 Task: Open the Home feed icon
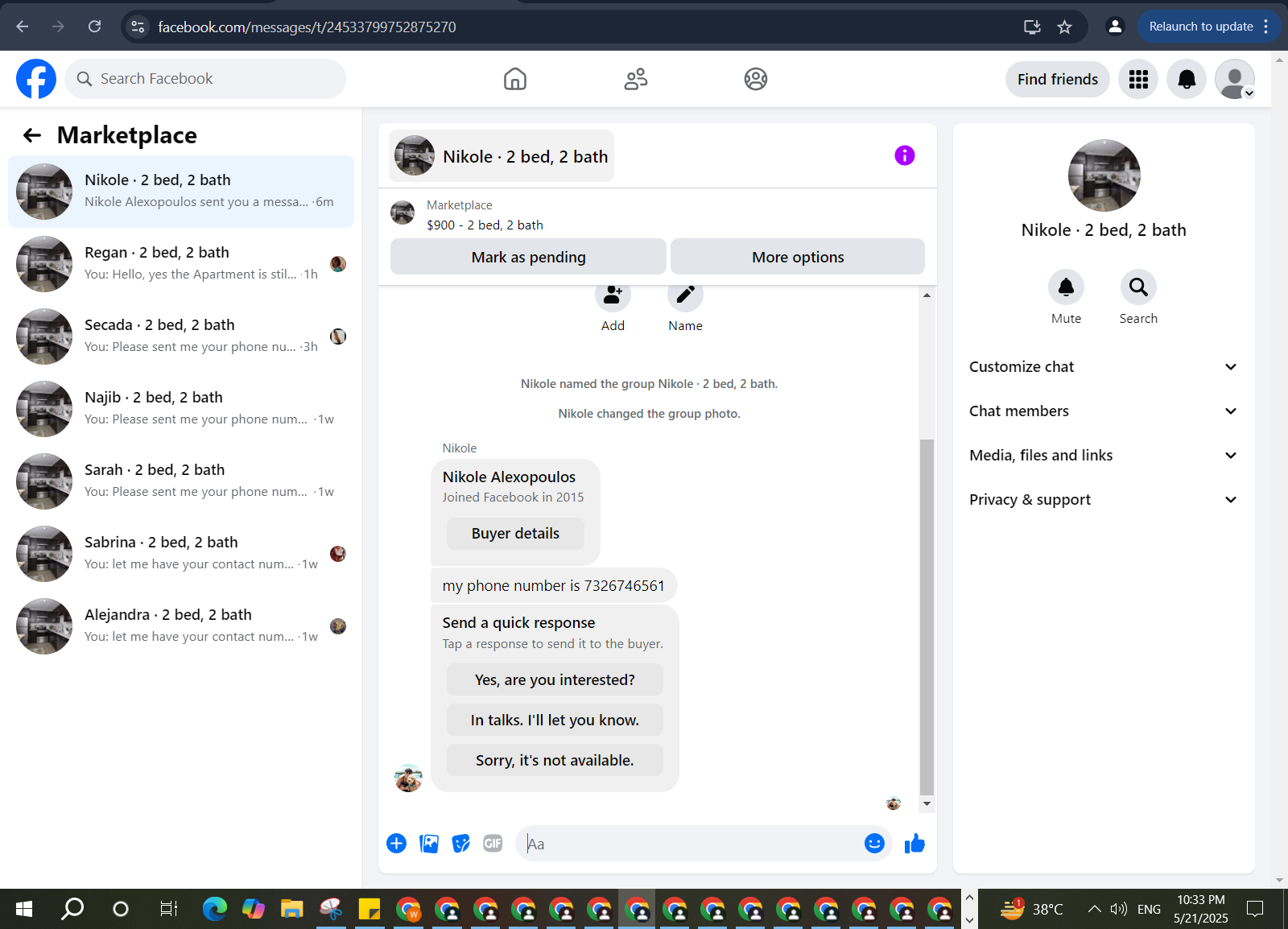click(515, 79)
